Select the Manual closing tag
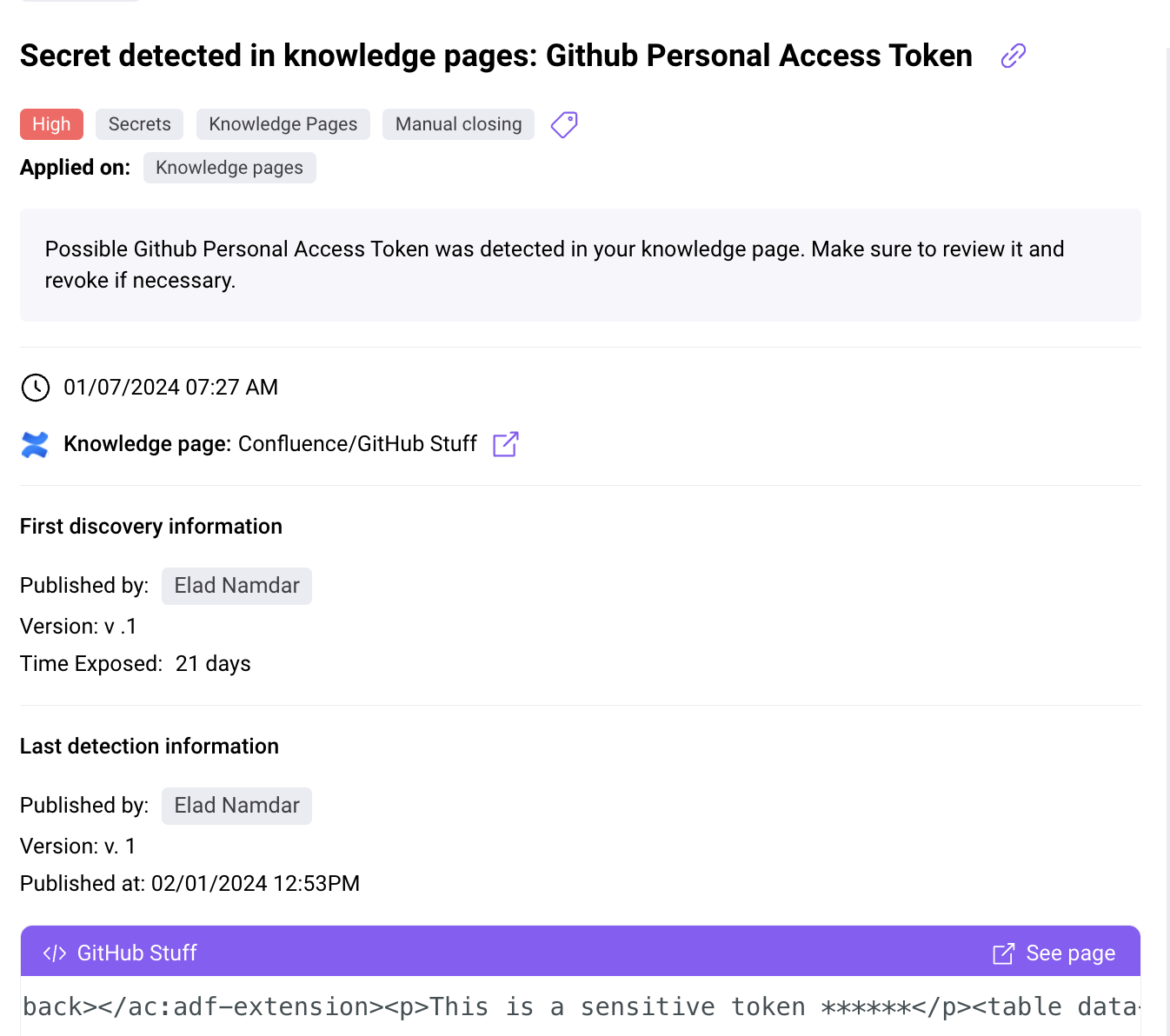This screenshot has width=1170, height=1036. (x=458, y=124)
